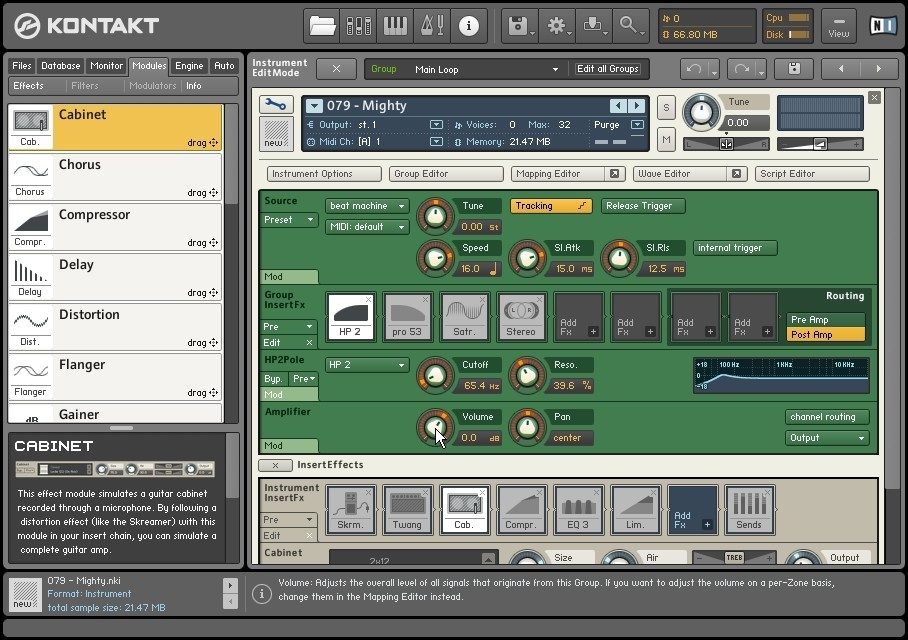Go to the next instrument arrow
The height and width of the screenshot is (640, 908).
[x=878, y=69]
